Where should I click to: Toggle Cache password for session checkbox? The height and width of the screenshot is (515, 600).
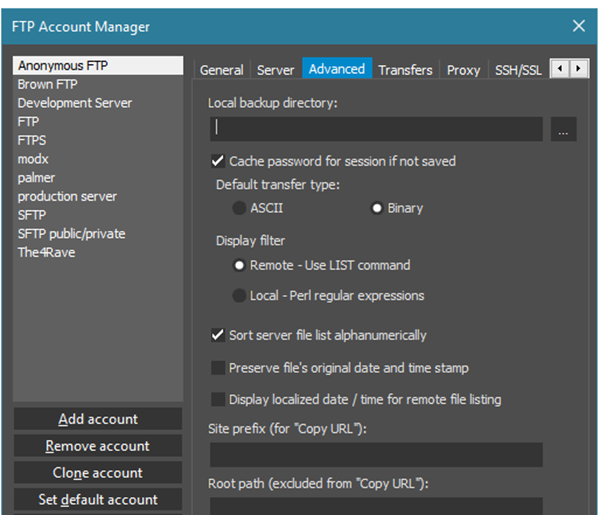pos(218,161)
